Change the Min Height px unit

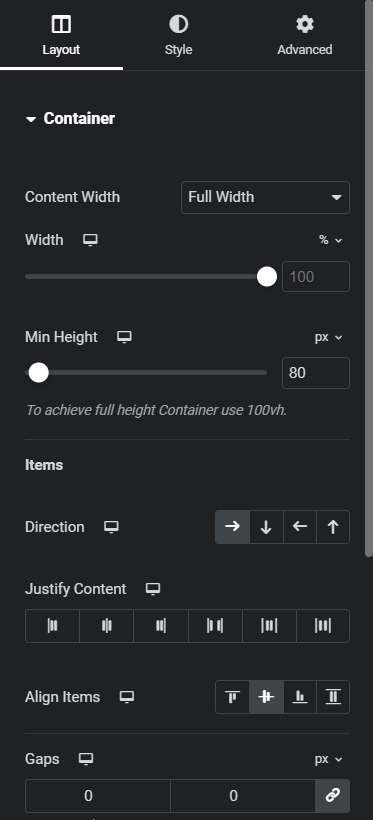[x=329, y=337]
